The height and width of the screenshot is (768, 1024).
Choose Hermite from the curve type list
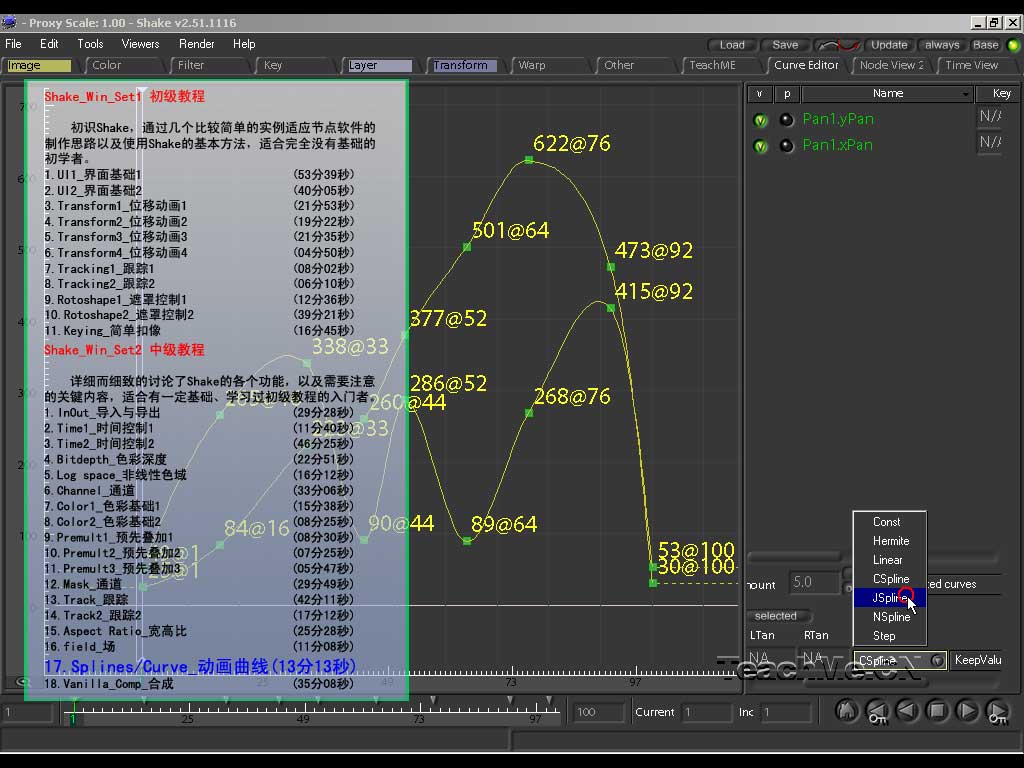pyautogui.click(x=889, y=541)
